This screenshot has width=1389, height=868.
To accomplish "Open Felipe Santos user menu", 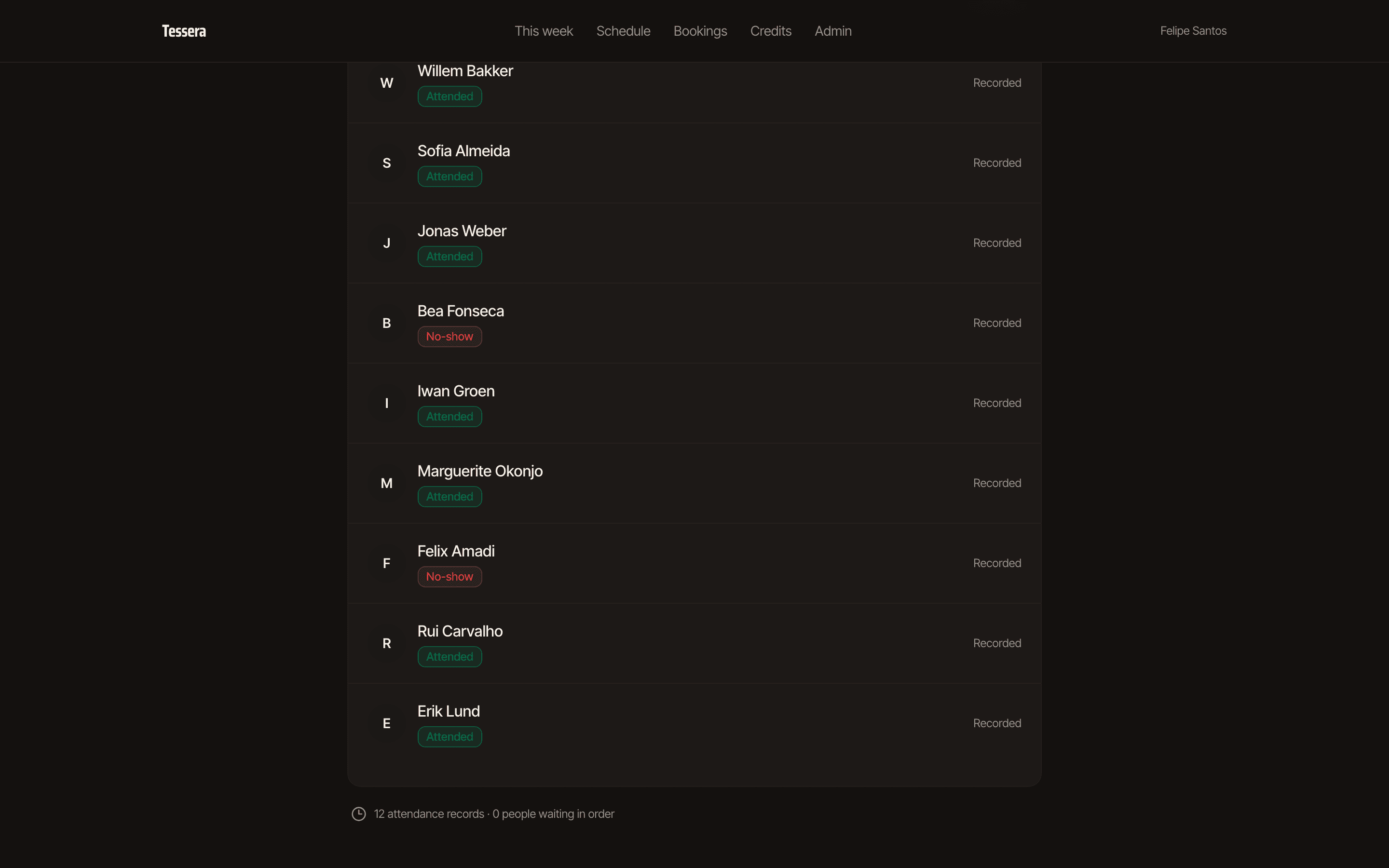I will (x=1193, y=31).
